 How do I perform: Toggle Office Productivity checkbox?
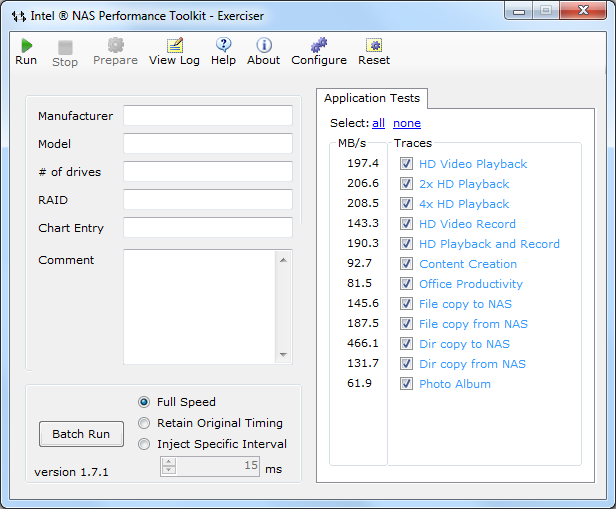406,284
